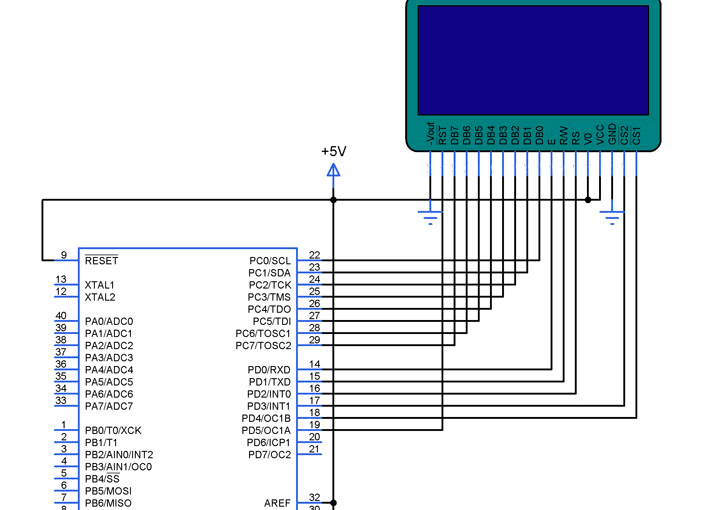Click the PD4/OC1B pin label
720x510 pixels.
(x=266, y=418)
